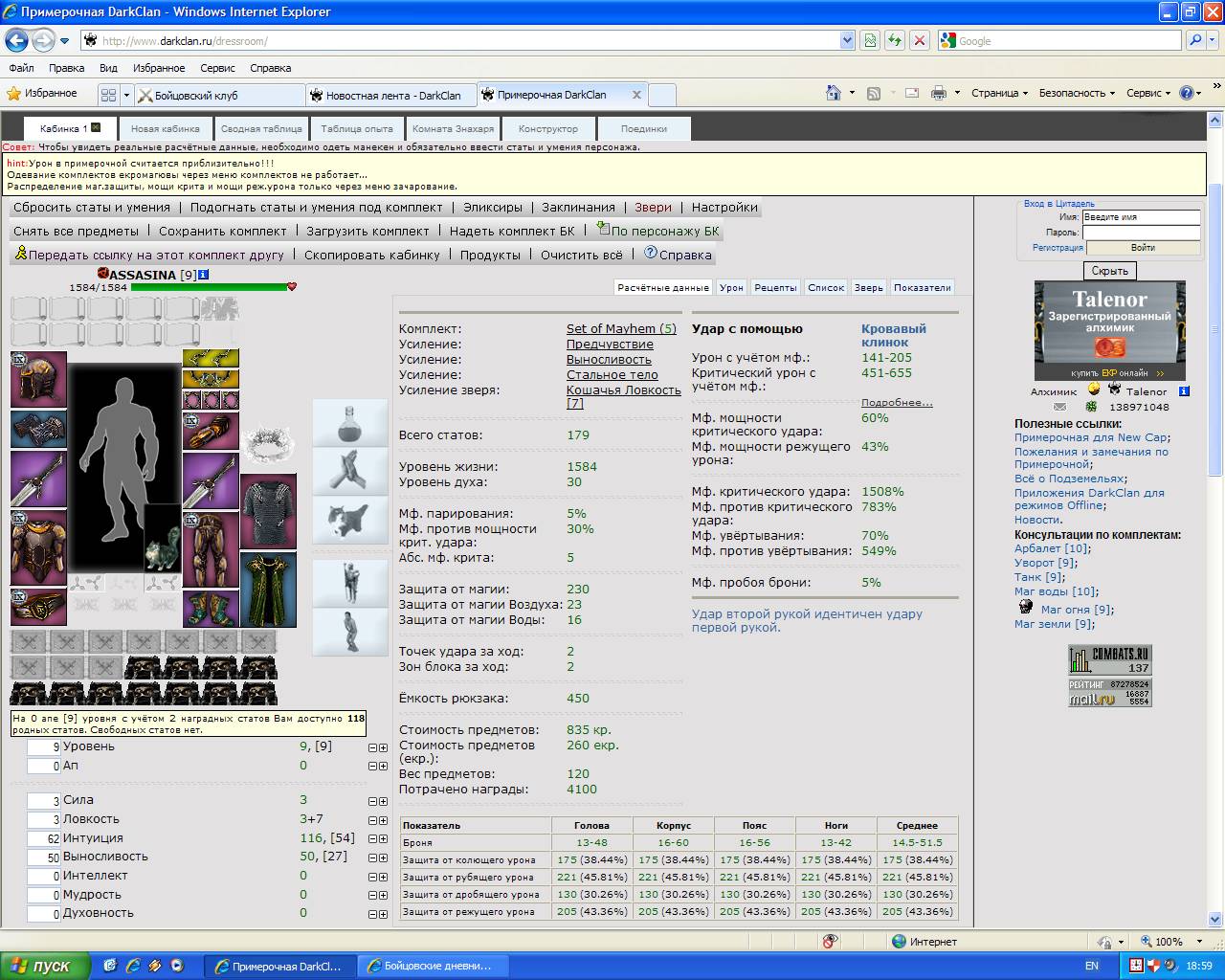This screenshot has height=980, width=1225.
Task: Click the equipped helmet item slot
Action: point(38,379)
